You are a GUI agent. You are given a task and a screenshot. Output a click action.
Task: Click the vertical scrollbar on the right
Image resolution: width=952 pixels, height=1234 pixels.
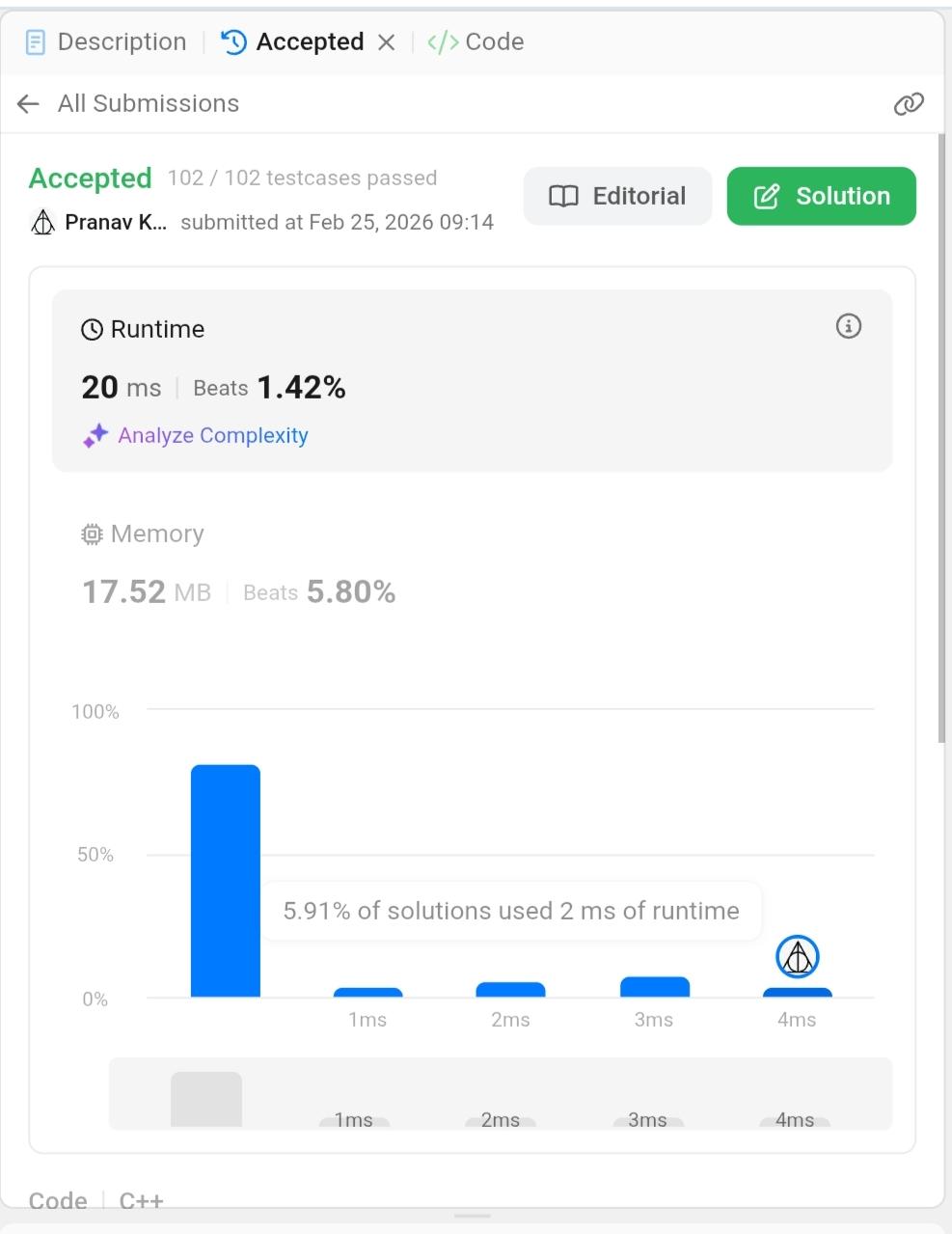pyautogui.click(x=942, y=438)
